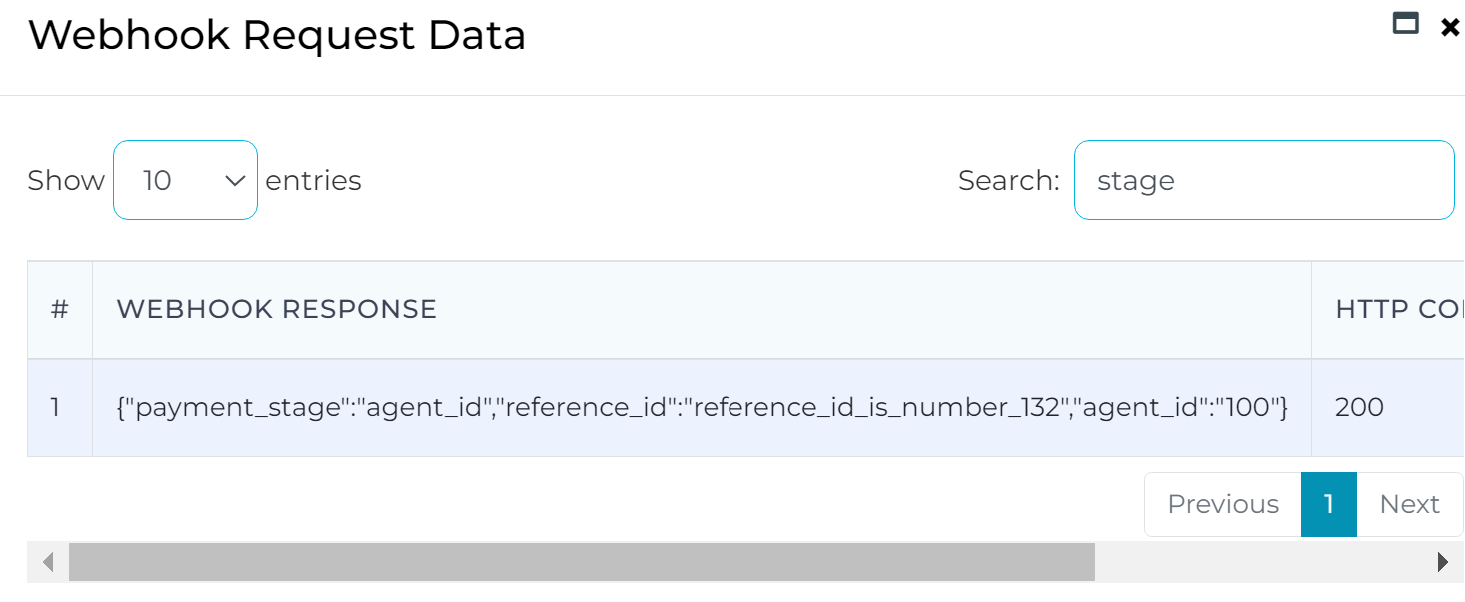The height and width of the screenshot is (602, 1465).
Task: Click the horizontal scrollbar right arrow
Action: 1442,562
